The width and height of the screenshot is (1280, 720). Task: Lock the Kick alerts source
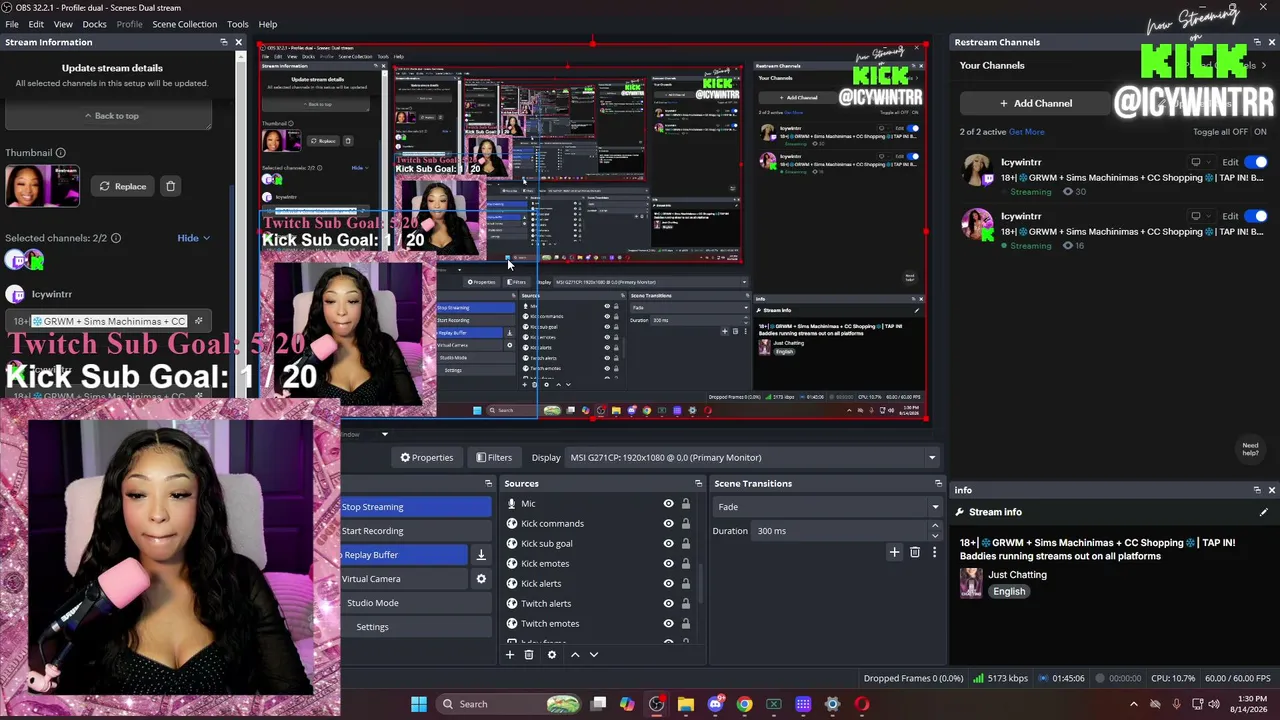685,584
